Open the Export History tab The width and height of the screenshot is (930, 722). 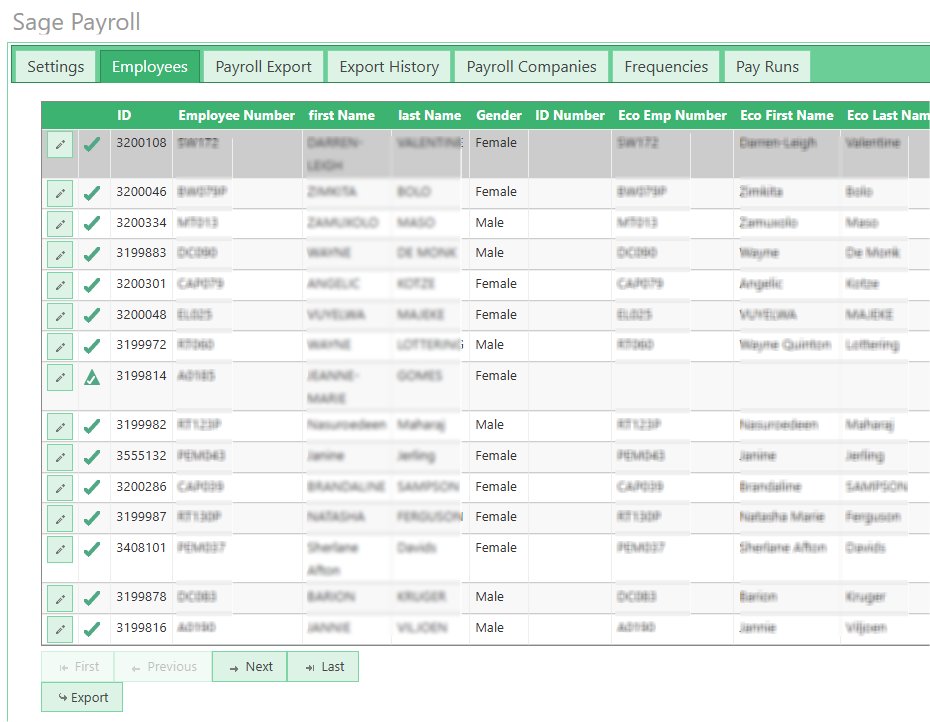(389, 66)
